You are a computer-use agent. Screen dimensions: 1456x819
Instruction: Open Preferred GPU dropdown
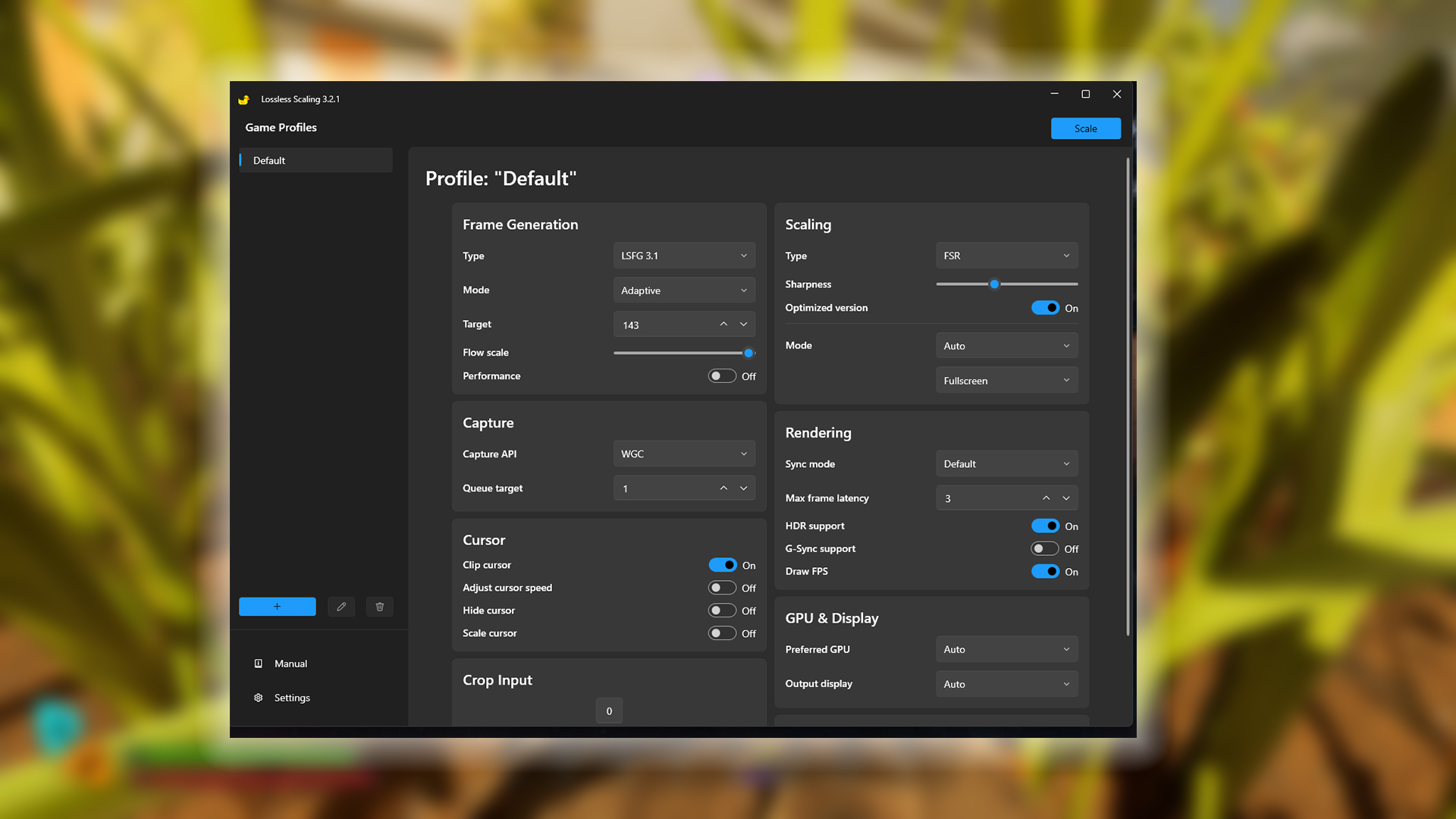point(1007,649)
